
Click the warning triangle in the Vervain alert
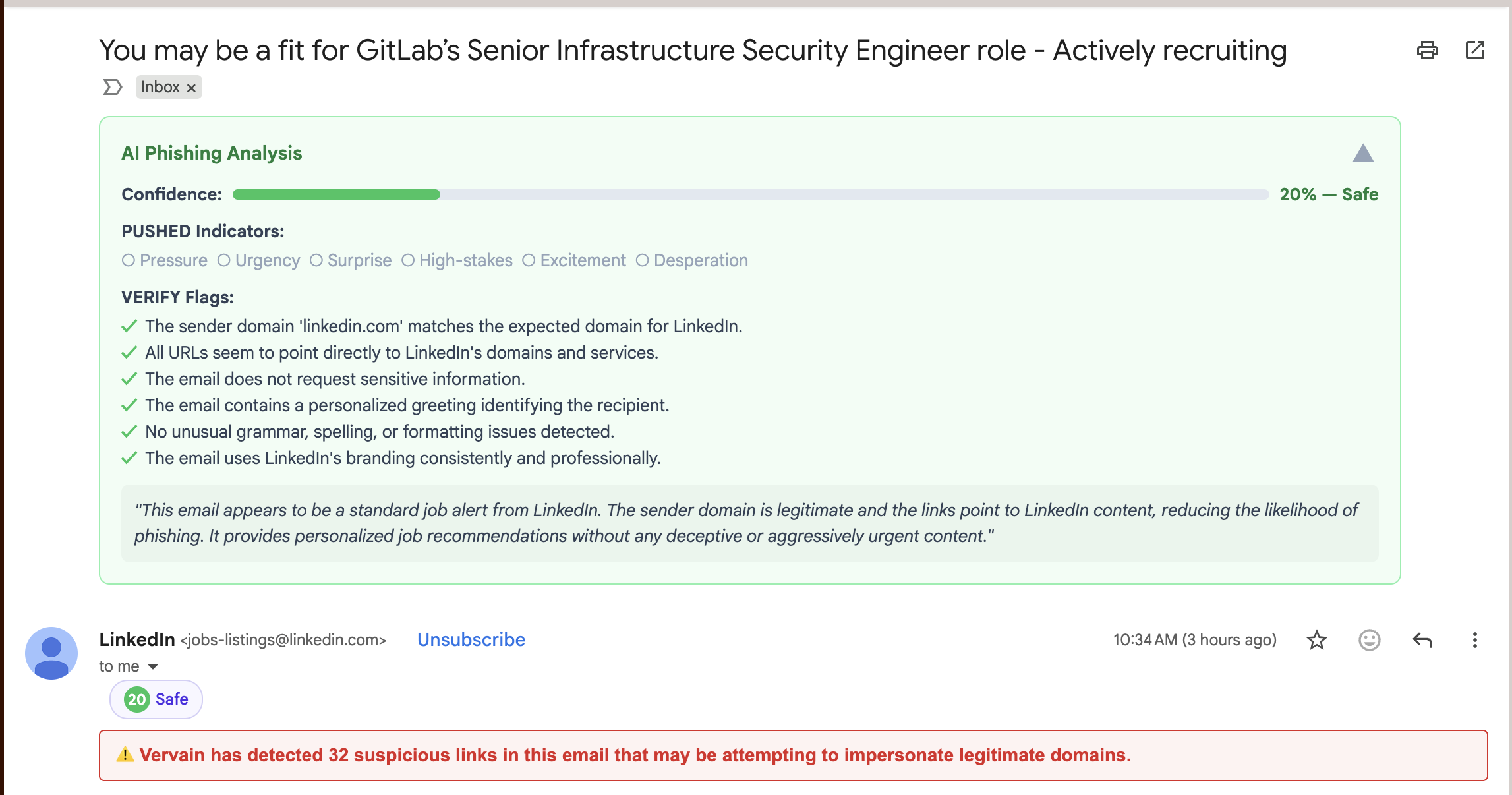(124, 755)
